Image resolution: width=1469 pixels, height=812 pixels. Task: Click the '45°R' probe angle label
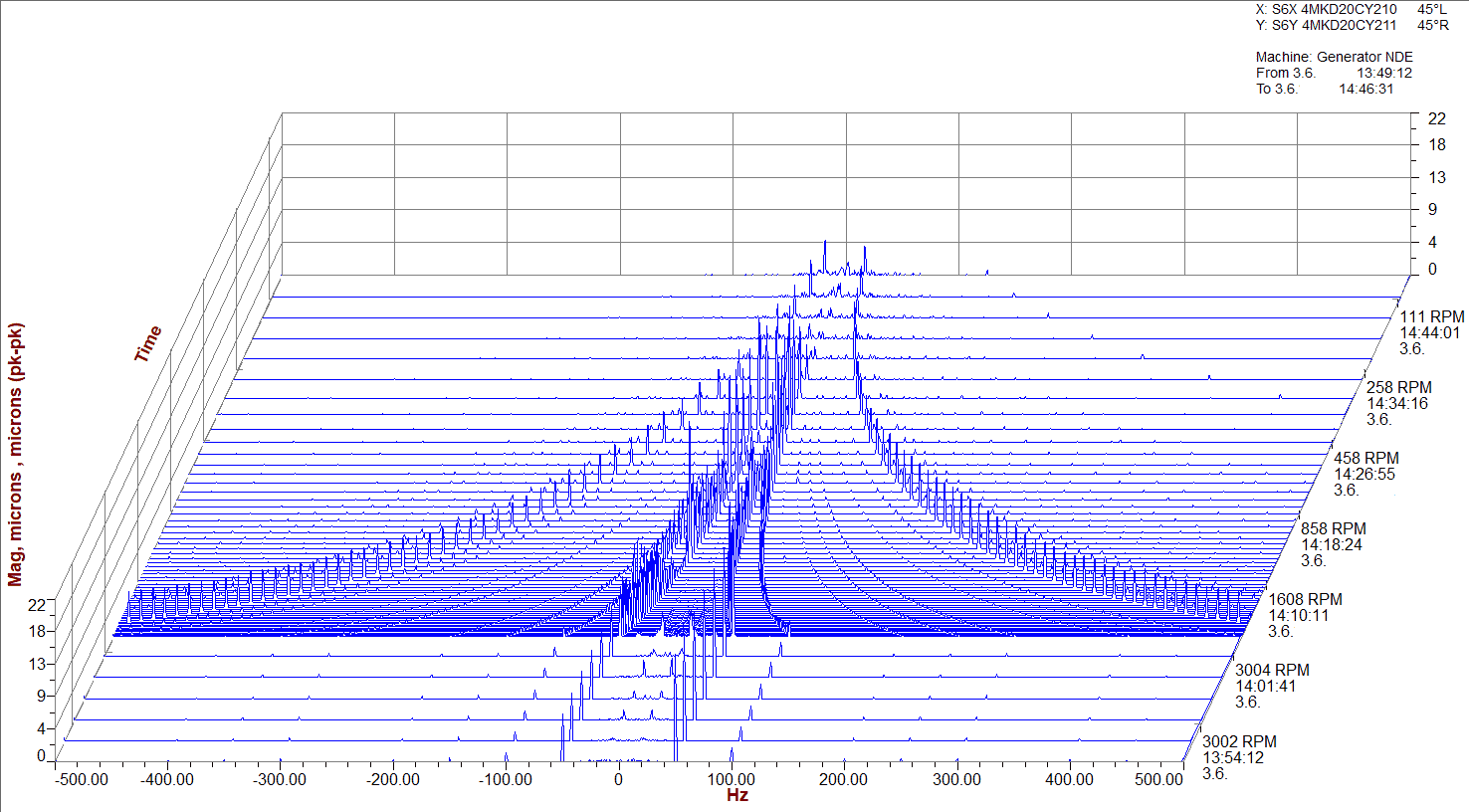click(x=1433, y=25)
